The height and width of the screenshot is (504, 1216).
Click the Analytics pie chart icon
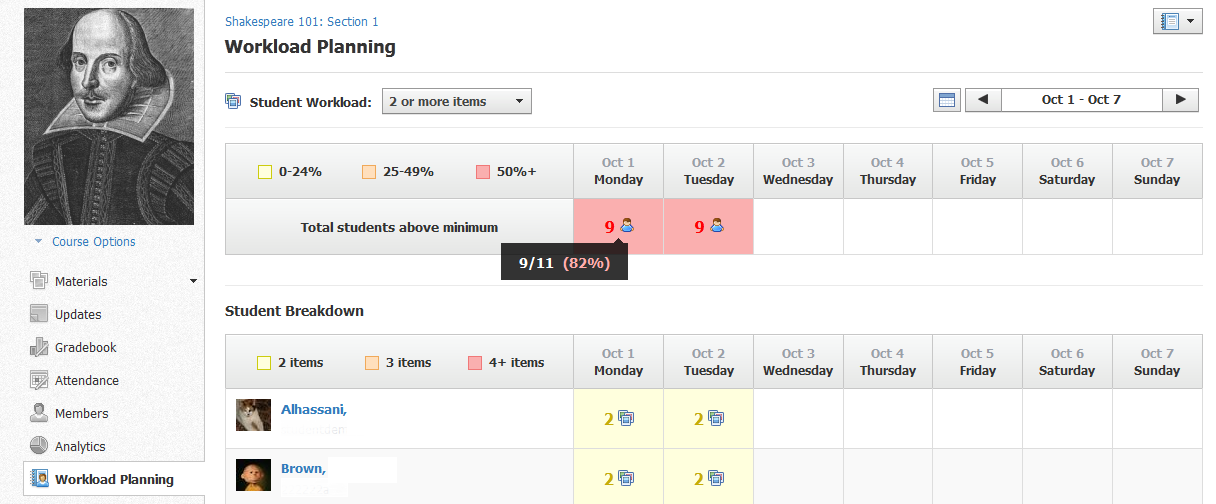tap(39, 446)
